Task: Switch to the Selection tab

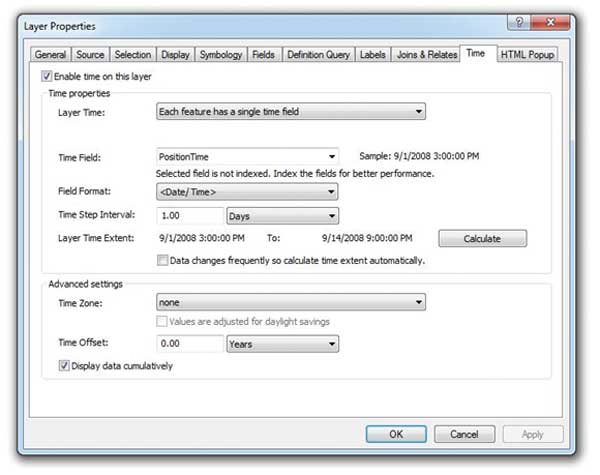Action: [x=133, y=55]
